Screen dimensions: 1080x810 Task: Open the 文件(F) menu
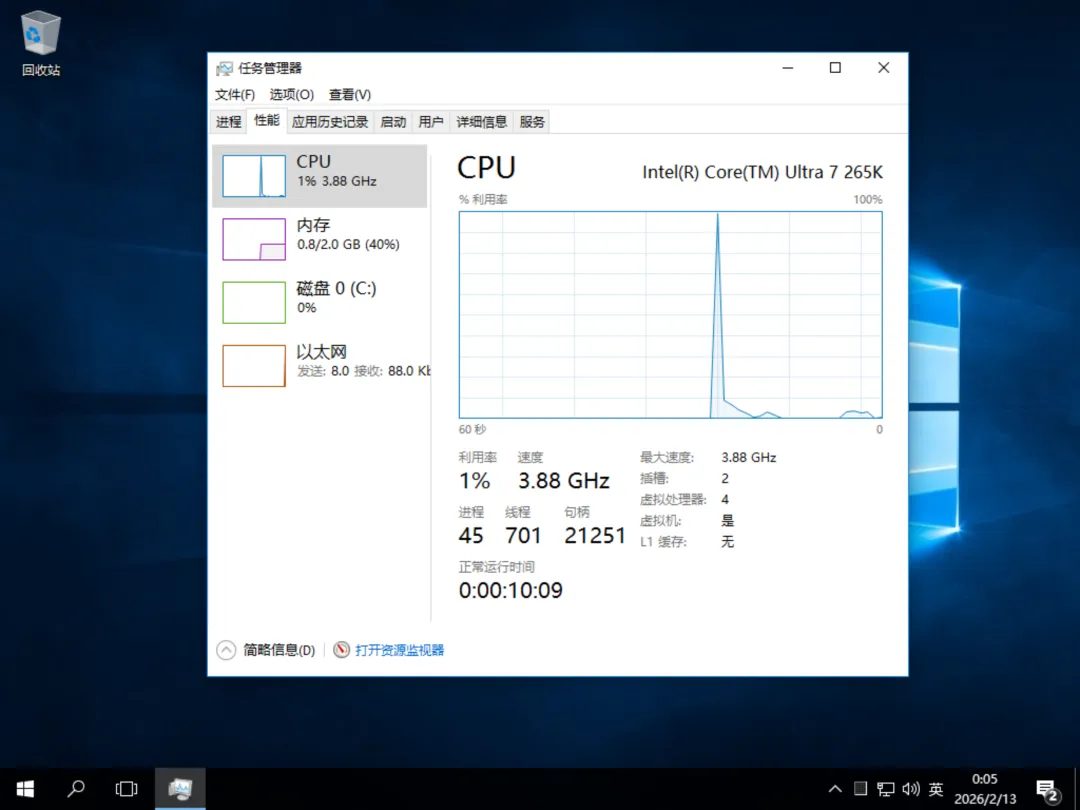(235, 94)
